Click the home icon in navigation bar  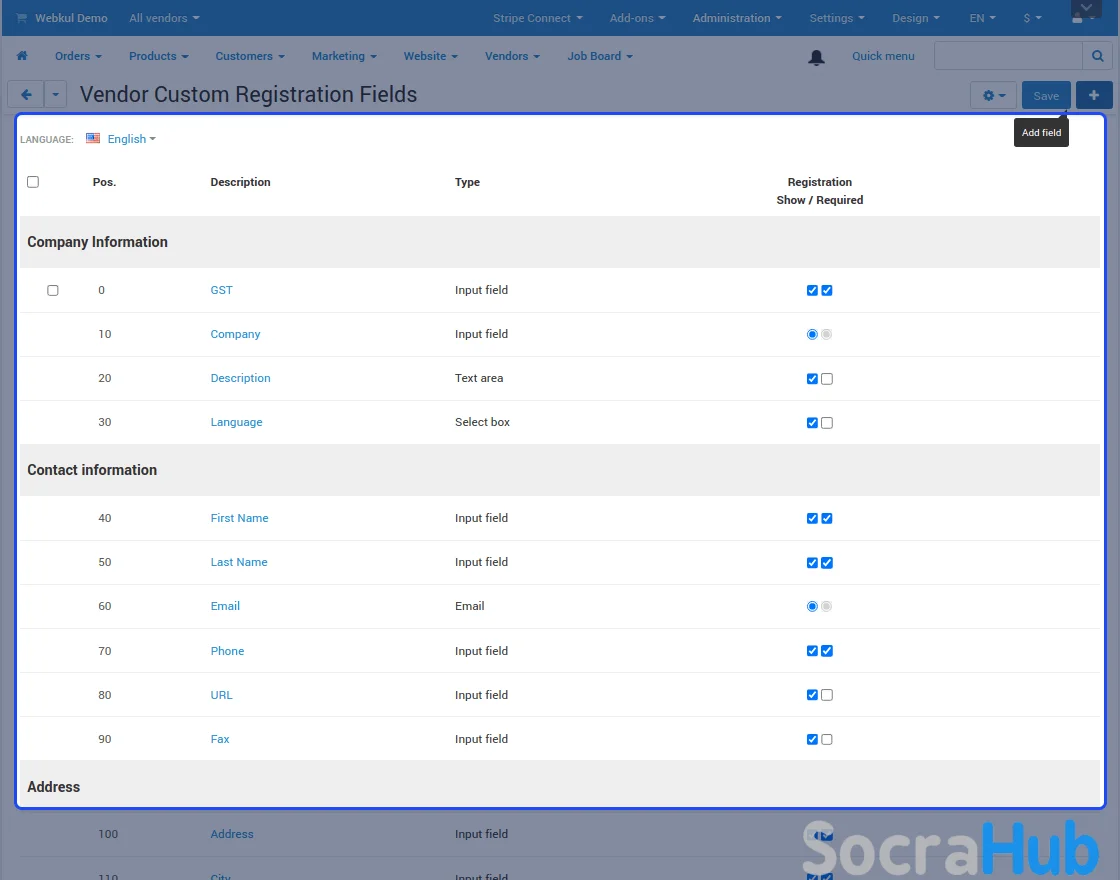coord(22,56)
